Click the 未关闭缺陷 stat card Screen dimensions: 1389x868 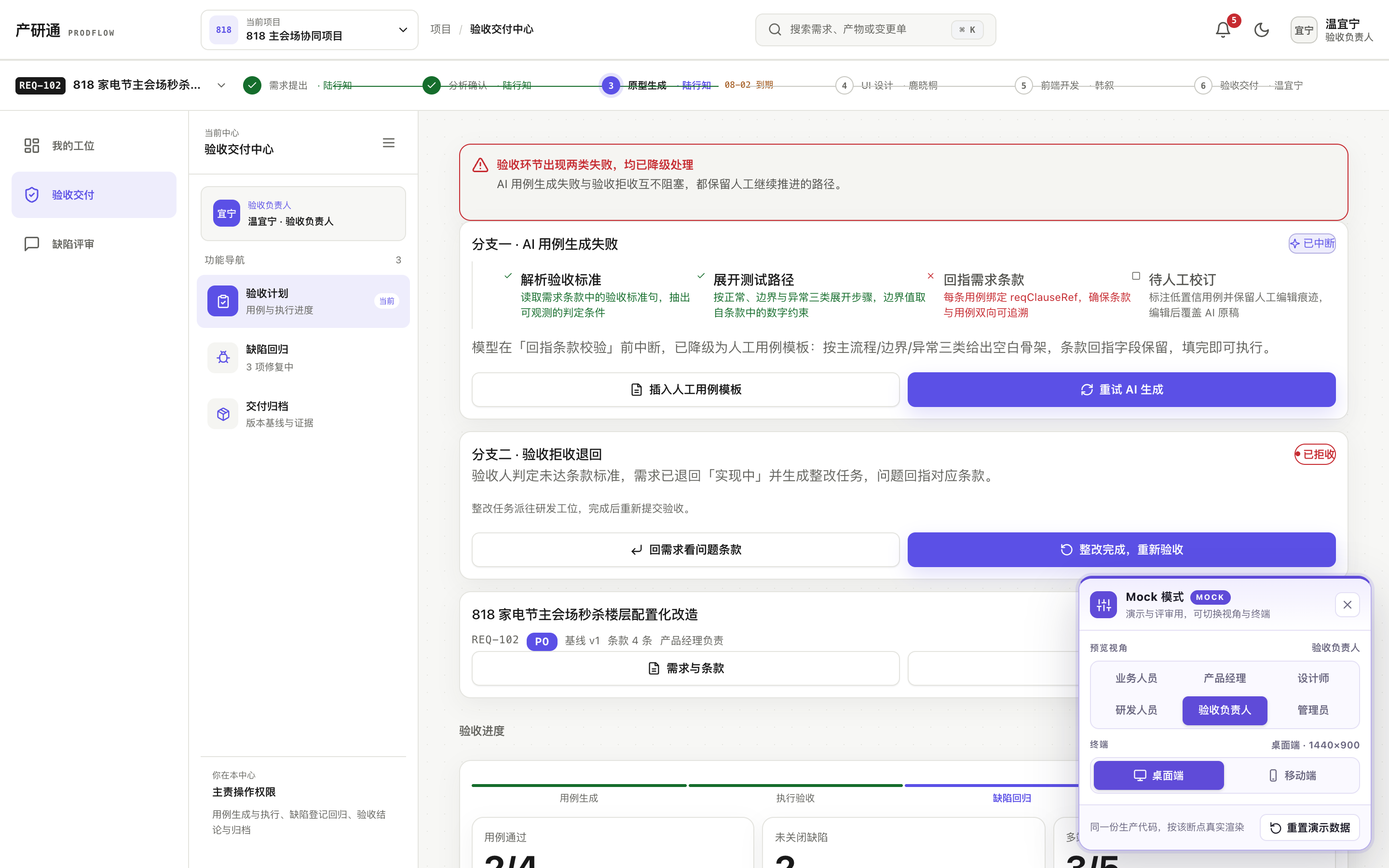[903, 843]
